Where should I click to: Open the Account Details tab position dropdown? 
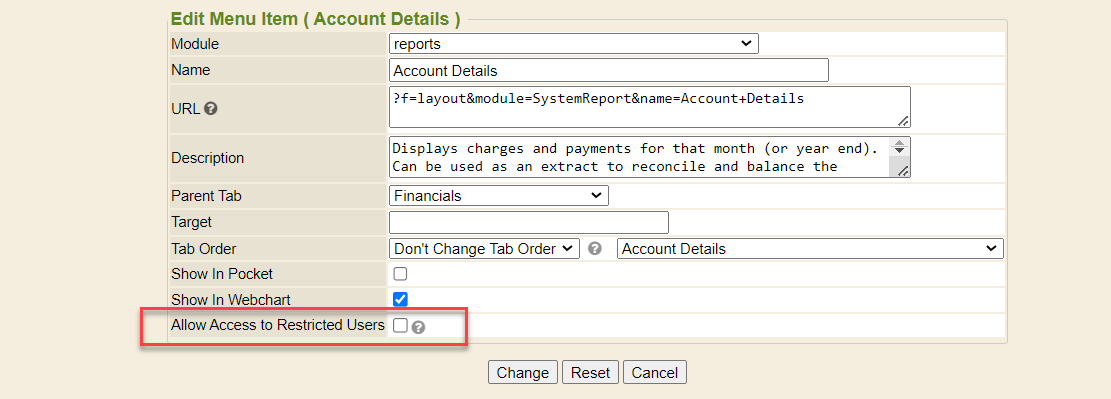811,249
